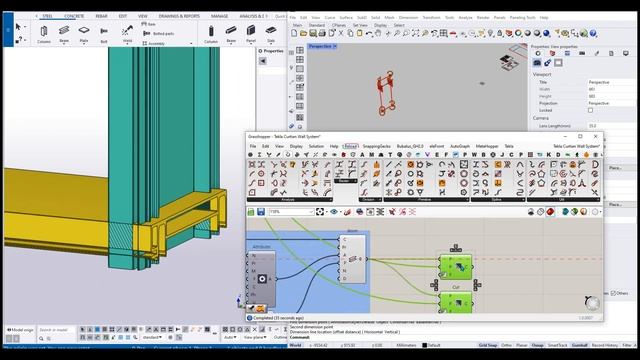Select the Cut component node on Grasshopper canvas
Viewport: 640px width, 360px height.
pyautogui.click(x=456, y=302)
